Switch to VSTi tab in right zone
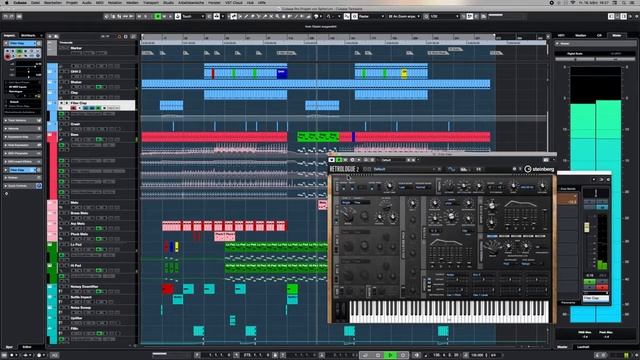Image resolution: width=640 pixels, height=360 pixels. (x=562, y=36)
